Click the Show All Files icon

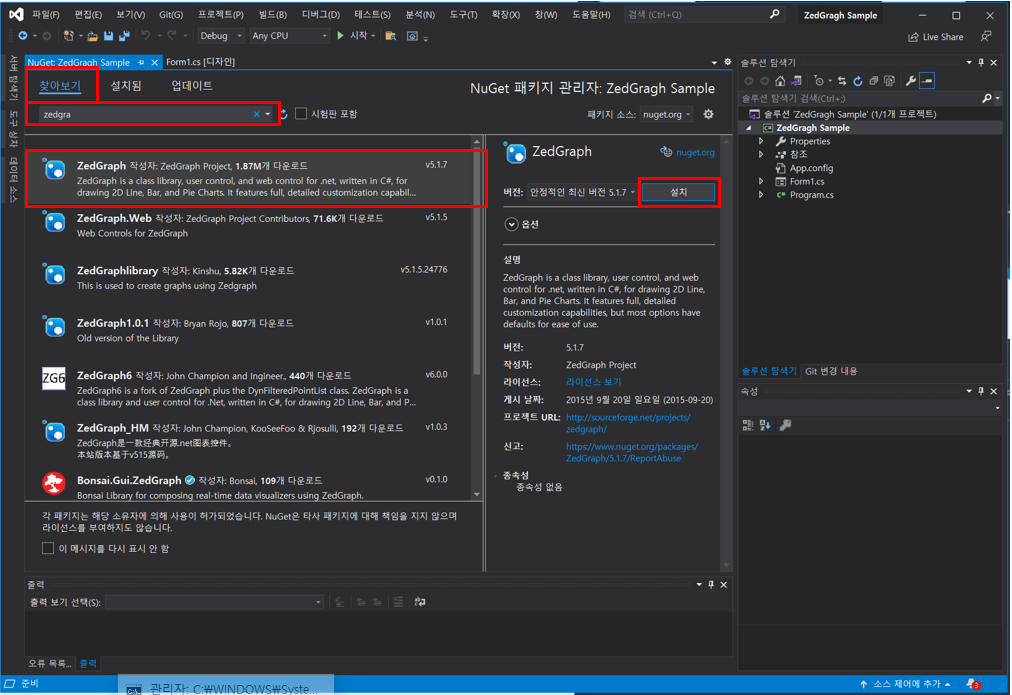pos(889,81)
